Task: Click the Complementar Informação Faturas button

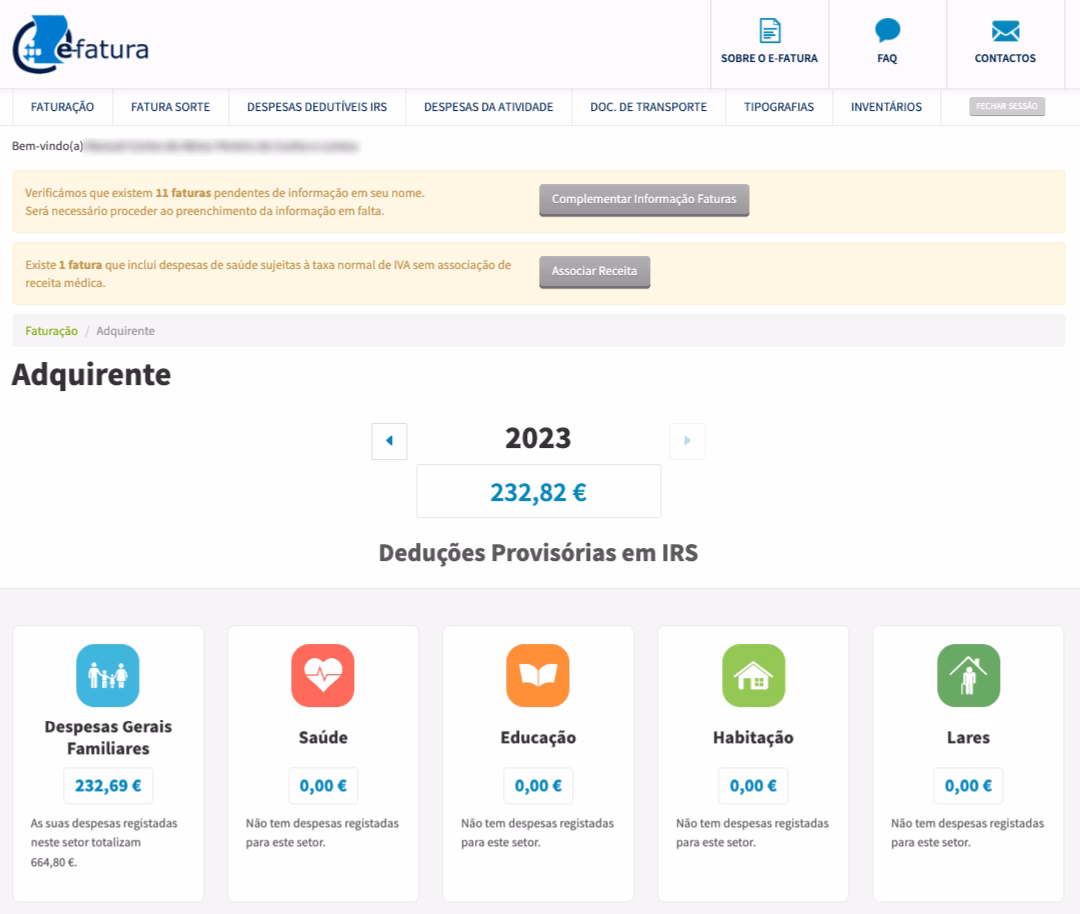Action: (644, 199)
